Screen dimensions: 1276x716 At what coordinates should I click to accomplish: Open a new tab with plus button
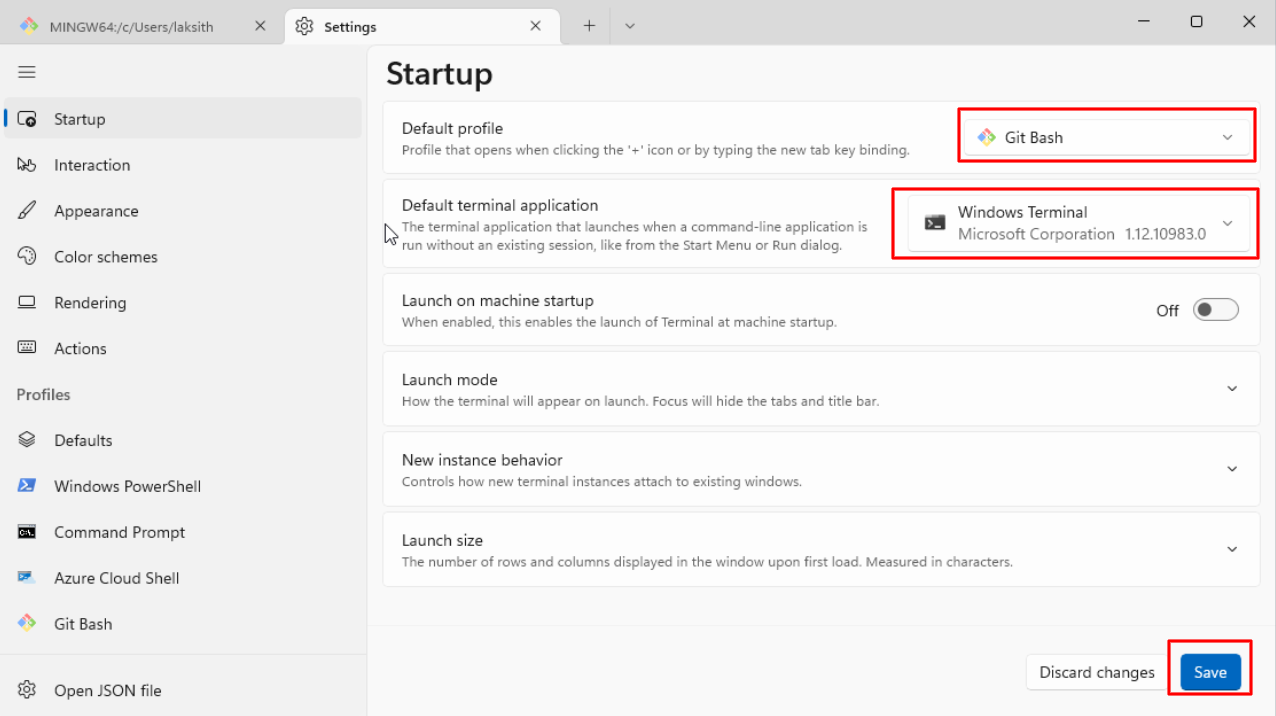pos(589,26)
